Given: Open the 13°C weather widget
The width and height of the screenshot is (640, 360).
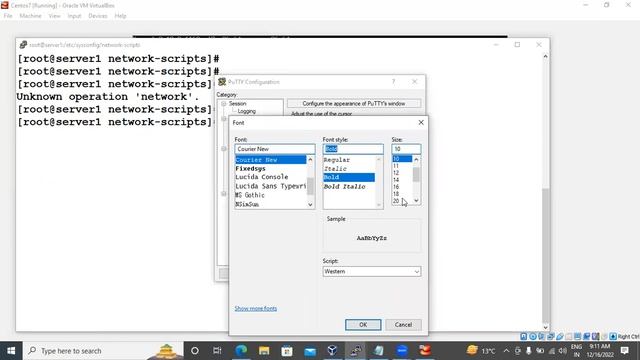Looking at the screenshot, I should pos(482,351).
